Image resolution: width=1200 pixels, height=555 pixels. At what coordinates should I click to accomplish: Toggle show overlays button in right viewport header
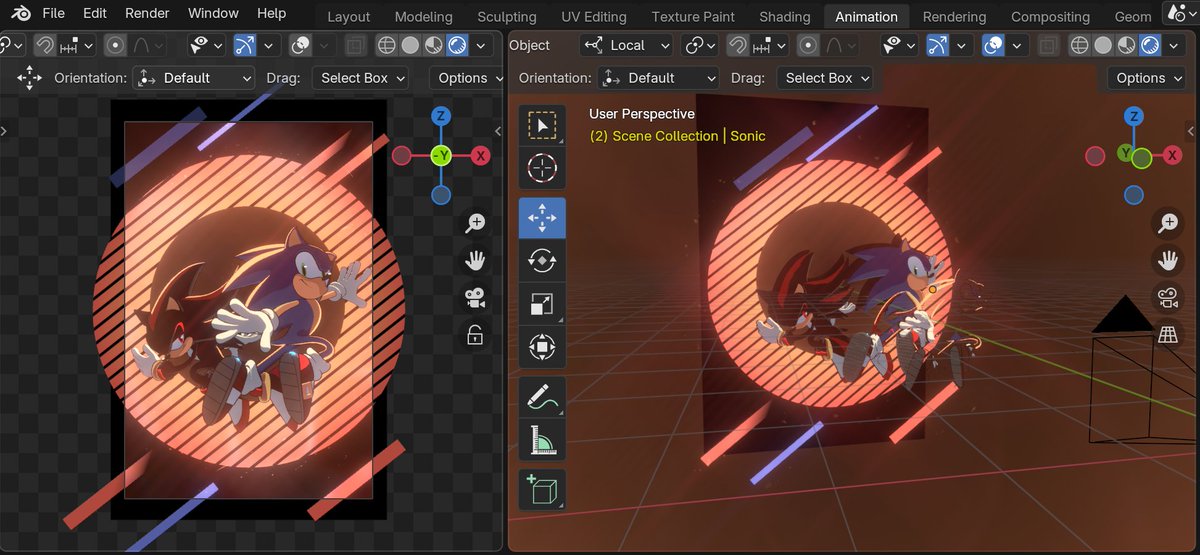point(993,45)
